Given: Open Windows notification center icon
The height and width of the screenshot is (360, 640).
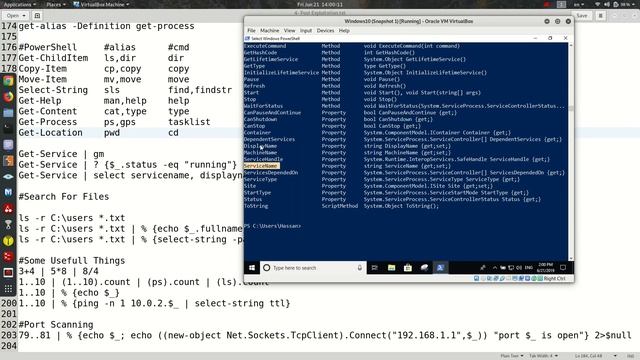Looking at the screenshot, I should point(563,268).
